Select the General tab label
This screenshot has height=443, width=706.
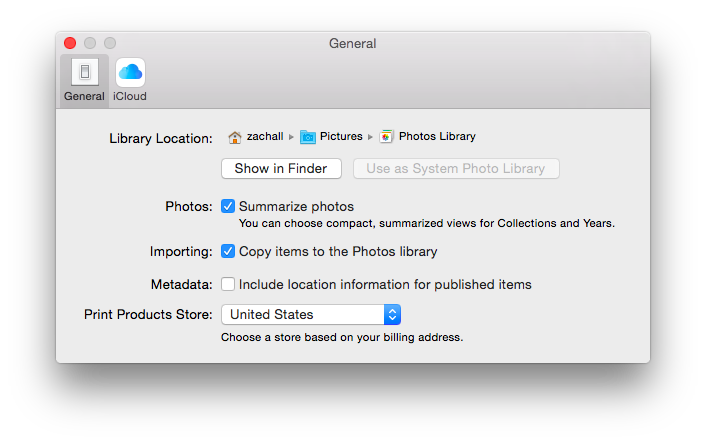[85, 96]
